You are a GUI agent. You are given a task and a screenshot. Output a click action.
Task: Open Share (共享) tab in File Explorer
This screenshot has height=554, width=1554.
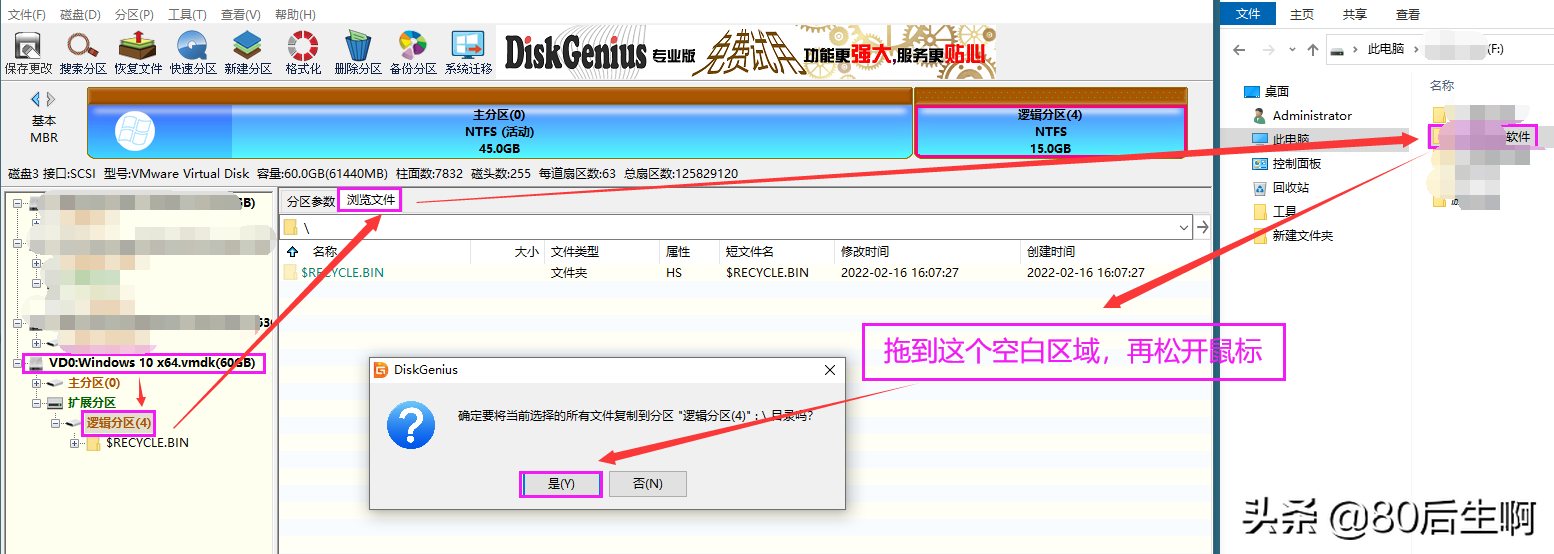coord(1355,14)
